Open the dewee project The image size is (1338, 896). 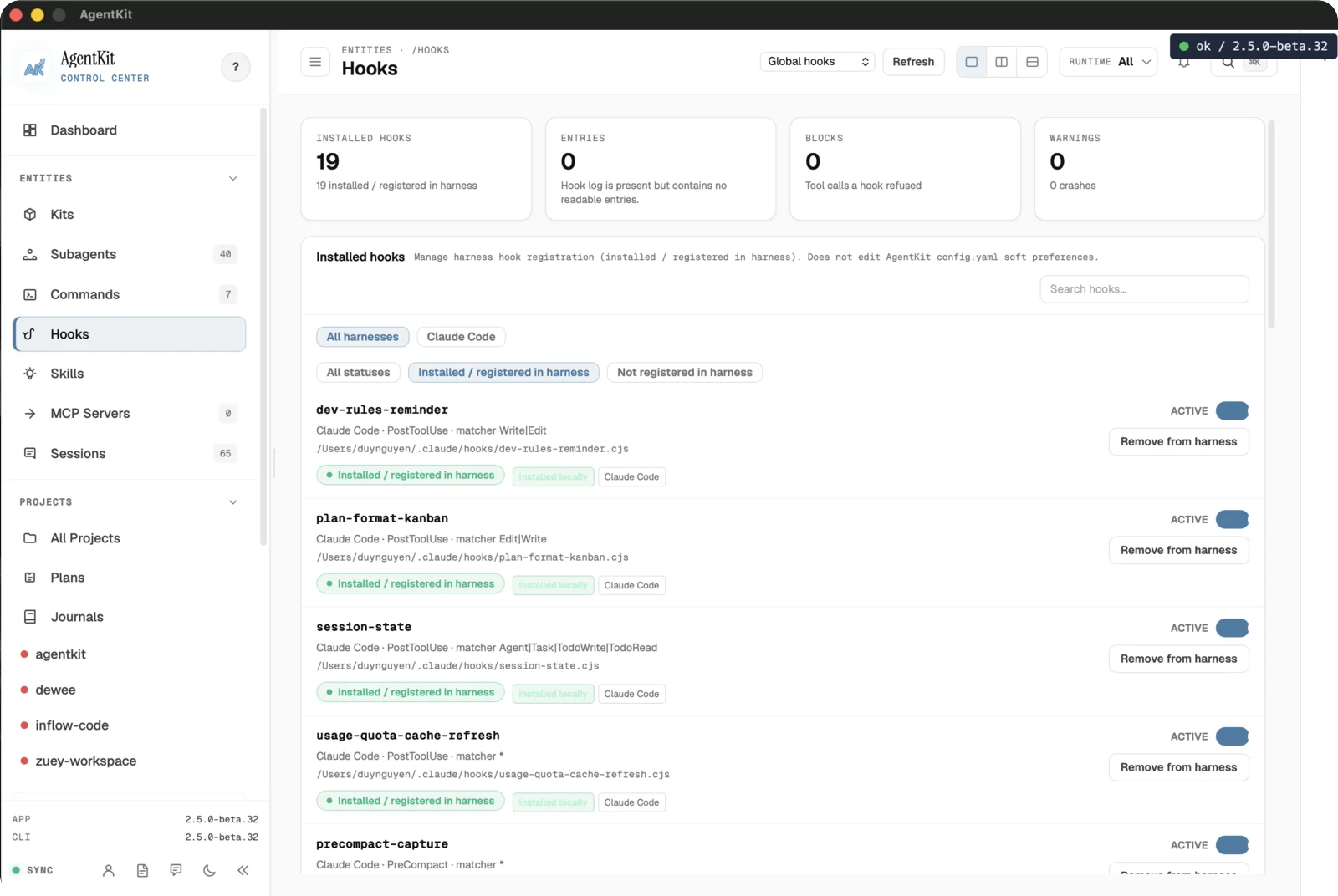pos(55,690)
